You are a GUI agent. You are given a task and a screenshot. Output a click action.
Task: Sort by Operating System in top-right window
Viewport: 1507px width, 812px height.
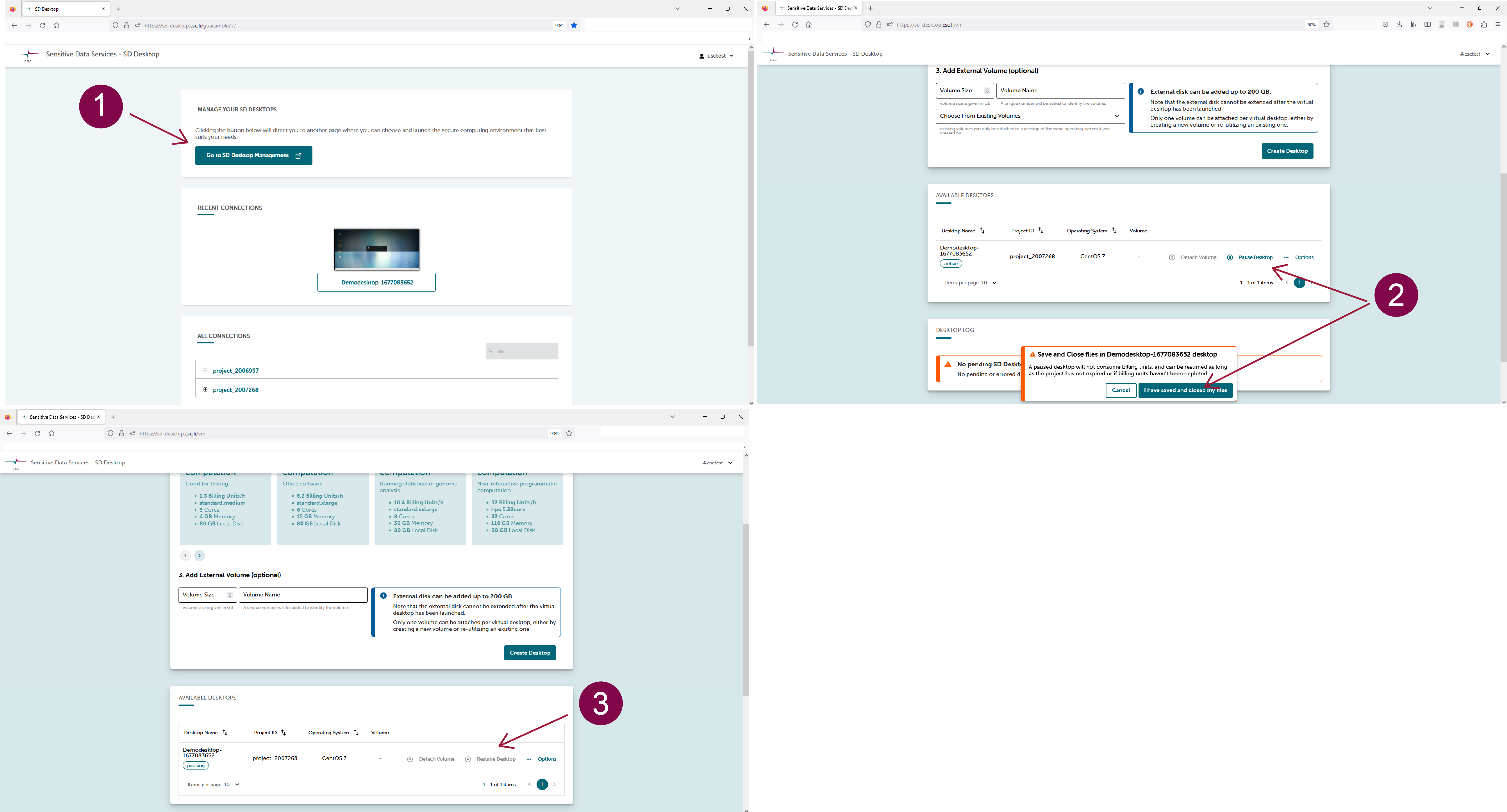coord(1114,231)
